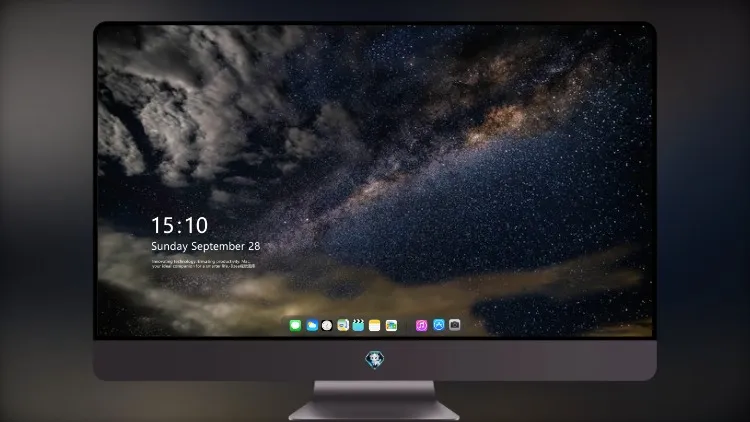Launch the pink iTunes music app

421,325
